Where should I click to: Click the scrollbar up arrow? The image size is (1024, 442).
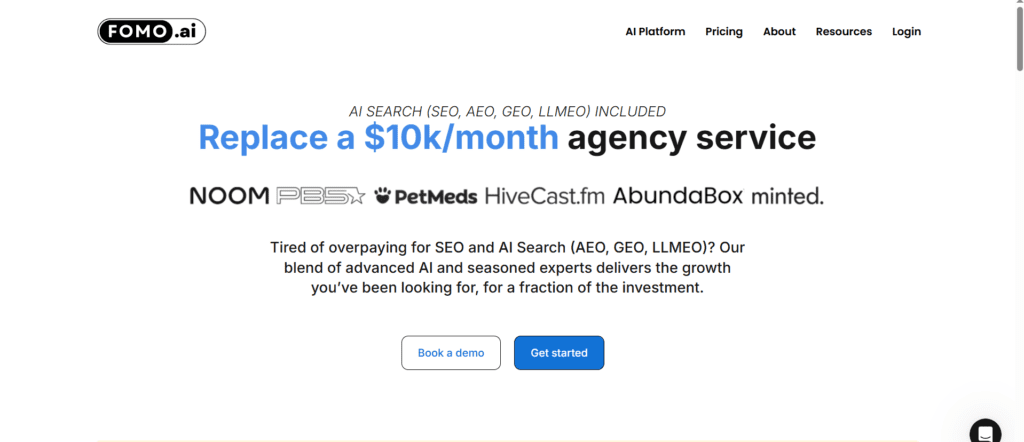click(x=1018, y=6)
